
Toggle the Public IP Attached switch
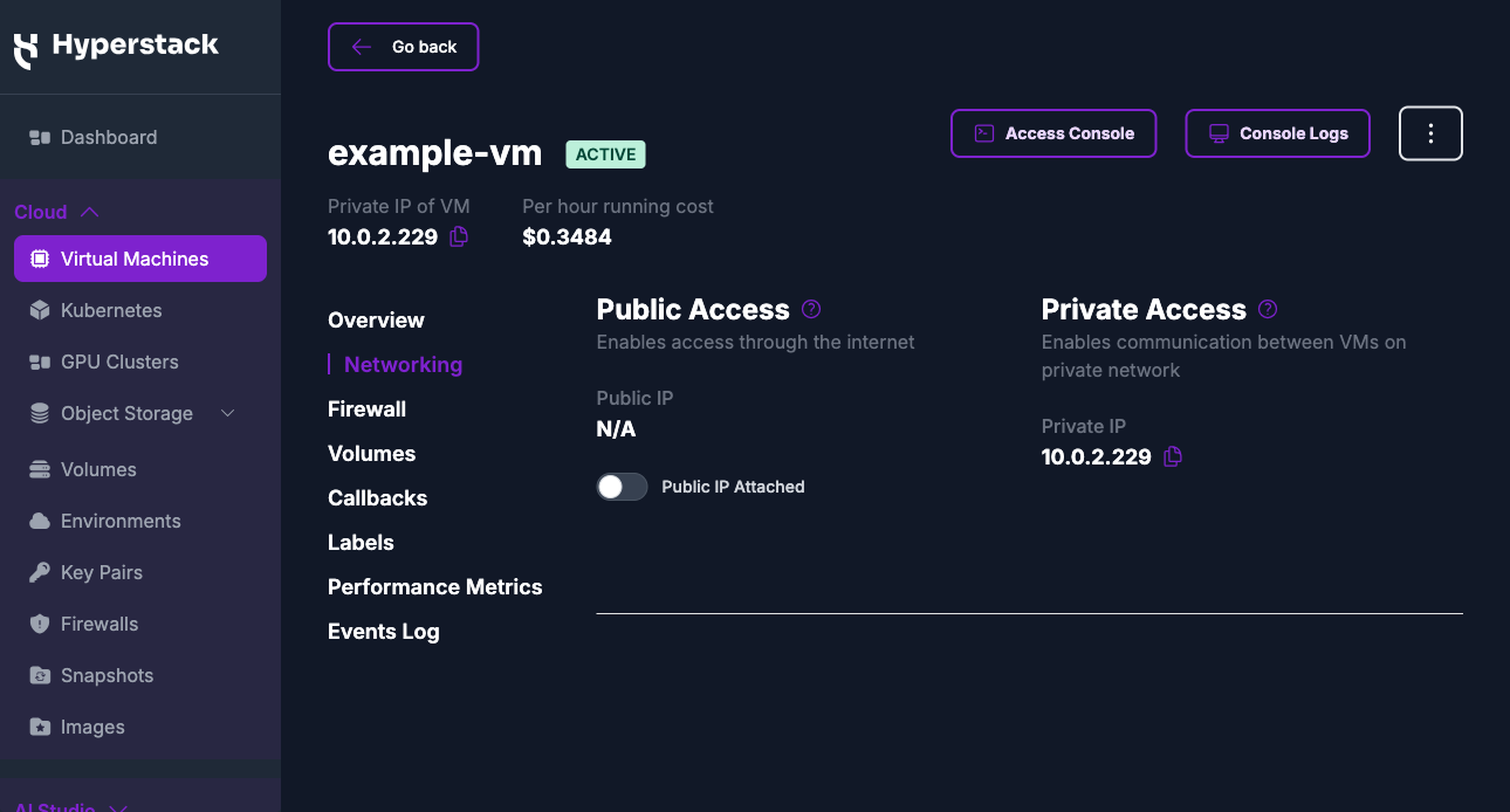(x=622, y=486)
